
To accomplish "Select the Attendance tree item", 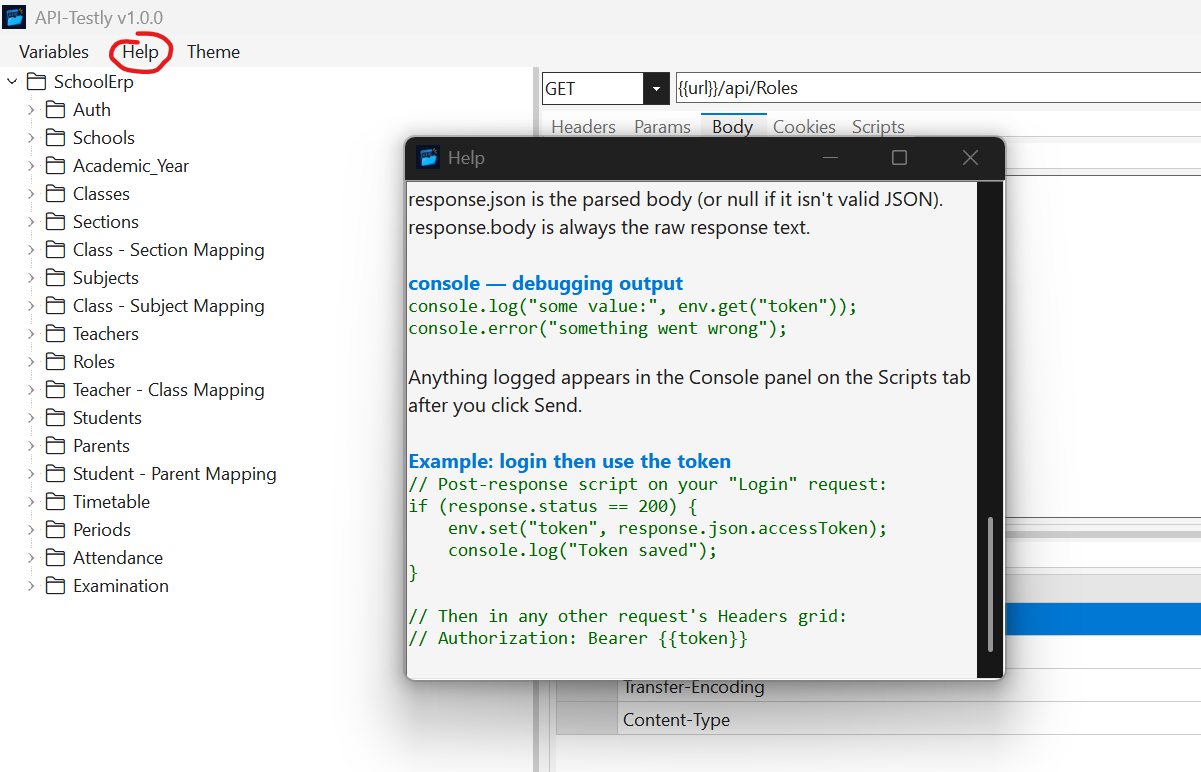I will pyautogui.click(x=118, y=558).
